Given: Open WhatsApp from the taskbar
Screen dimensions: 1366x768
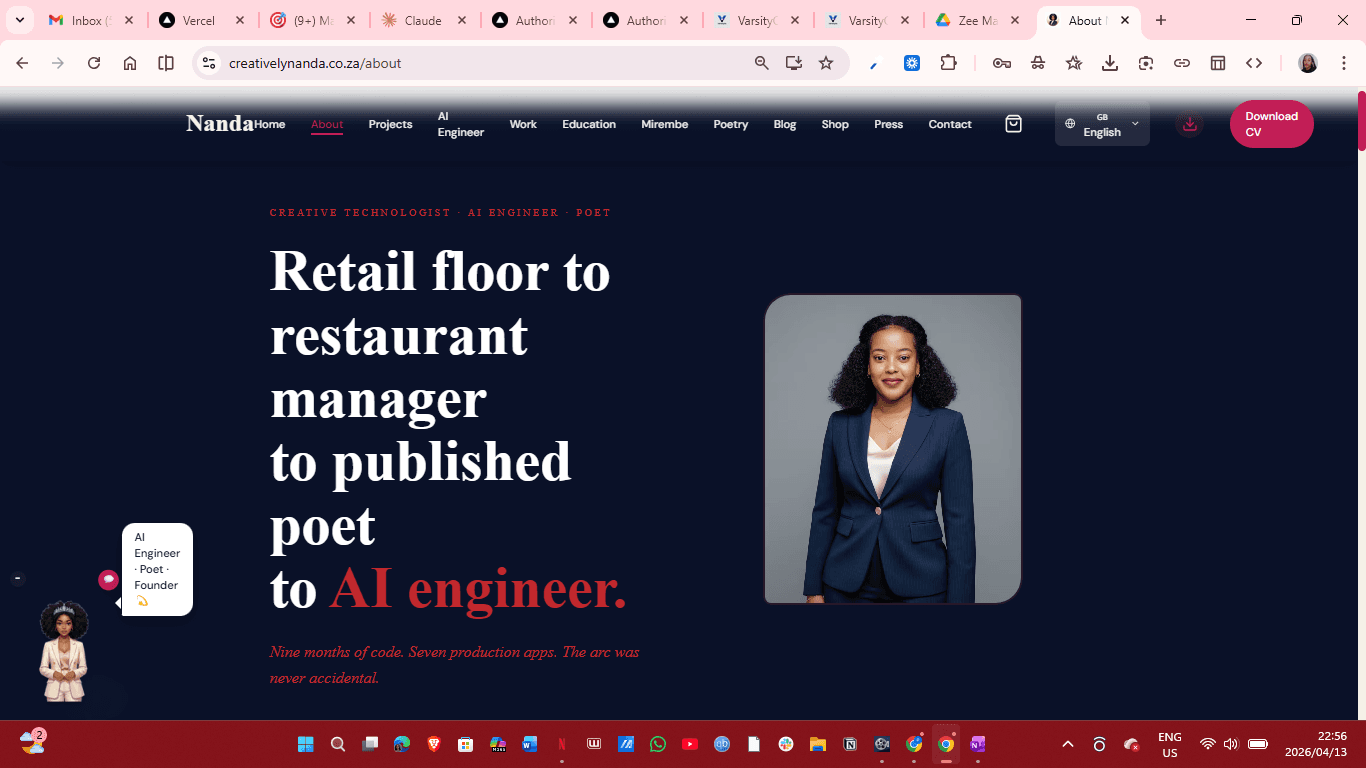Looking at the screenshot, I should point(657,744).
